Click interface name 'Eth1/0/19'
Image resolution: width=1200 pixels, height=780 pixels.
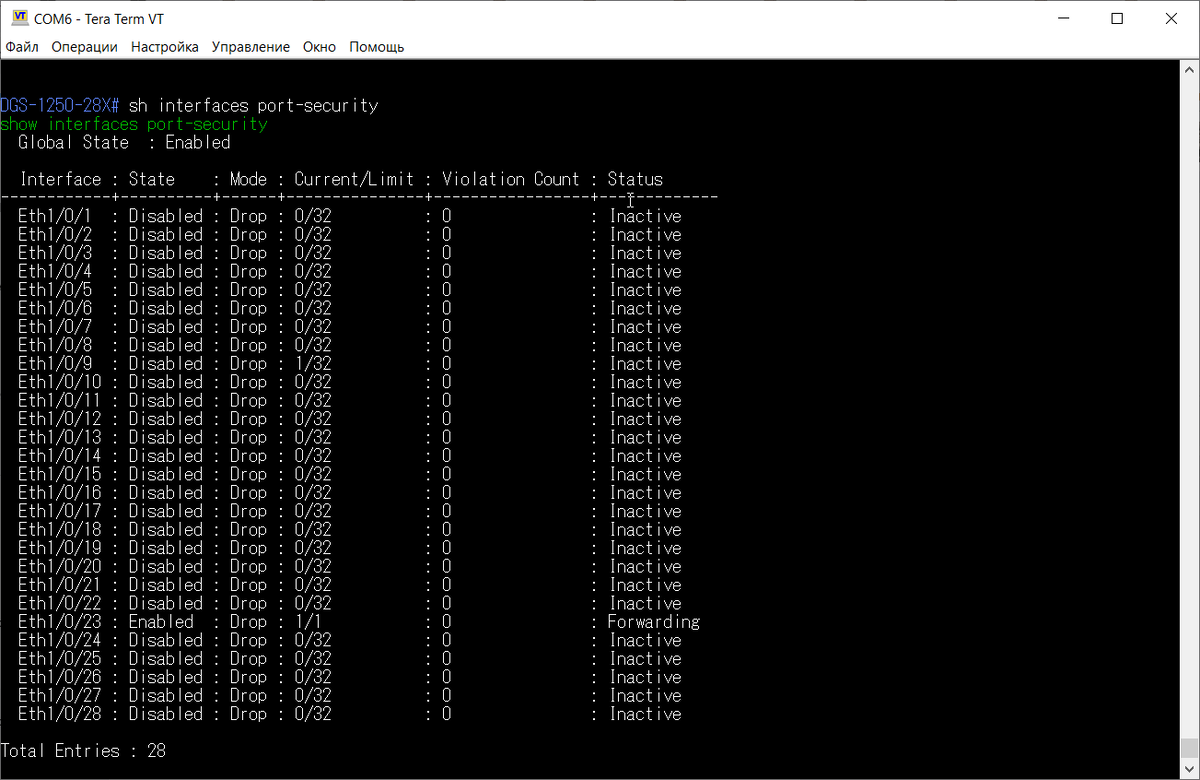coord(60,548)
